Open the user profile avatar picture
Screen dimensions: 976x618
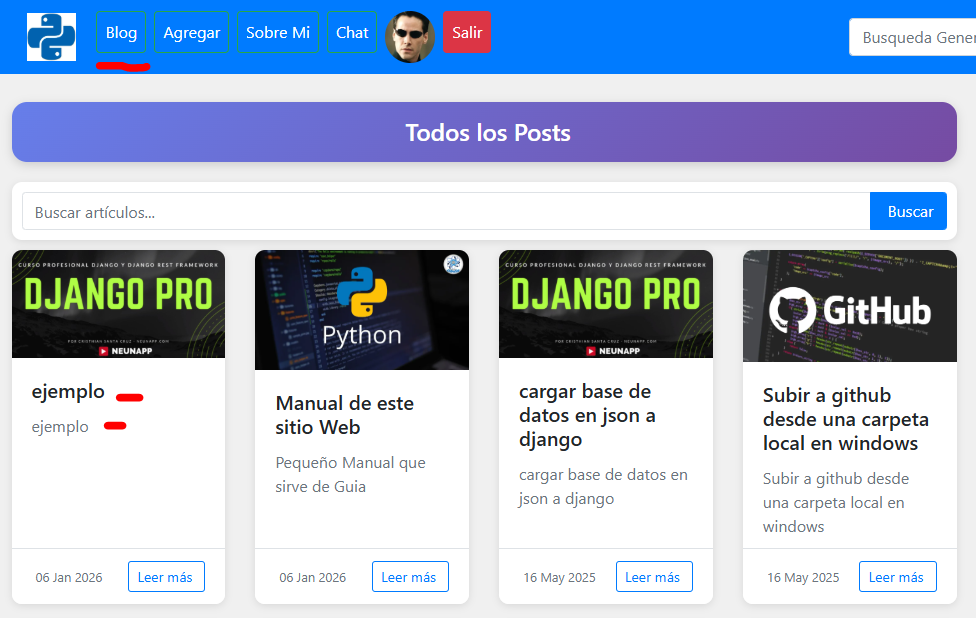pos(410,37)
